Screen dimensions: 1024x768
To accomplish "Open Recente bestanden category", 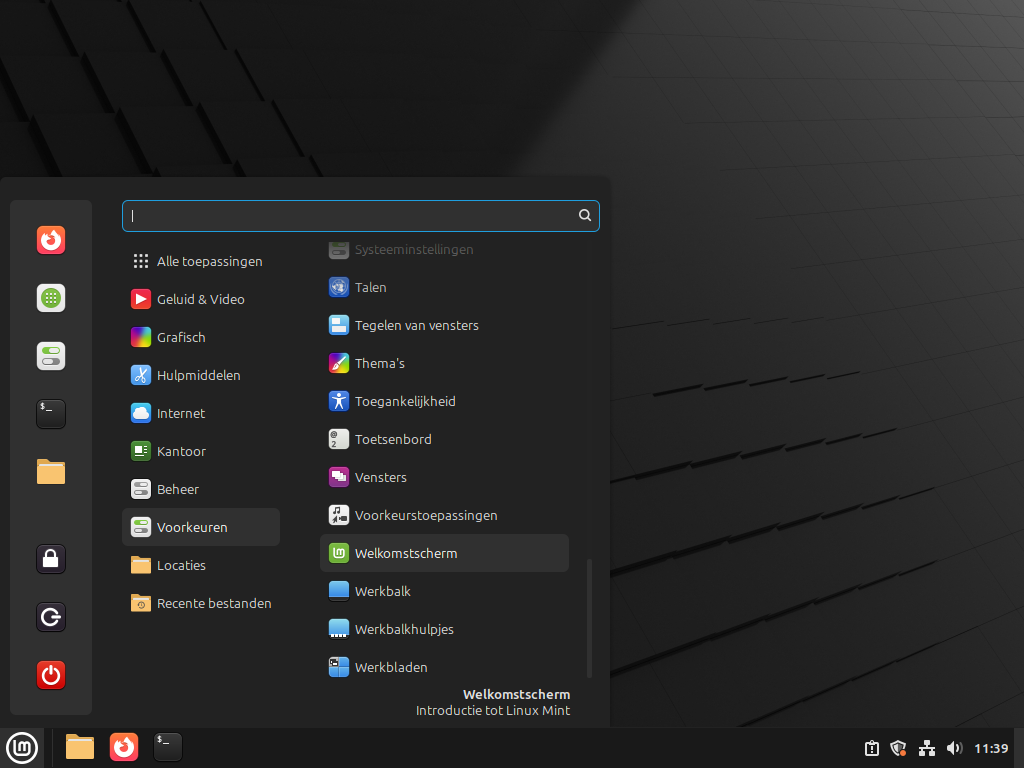I will [x=201, y=603].
